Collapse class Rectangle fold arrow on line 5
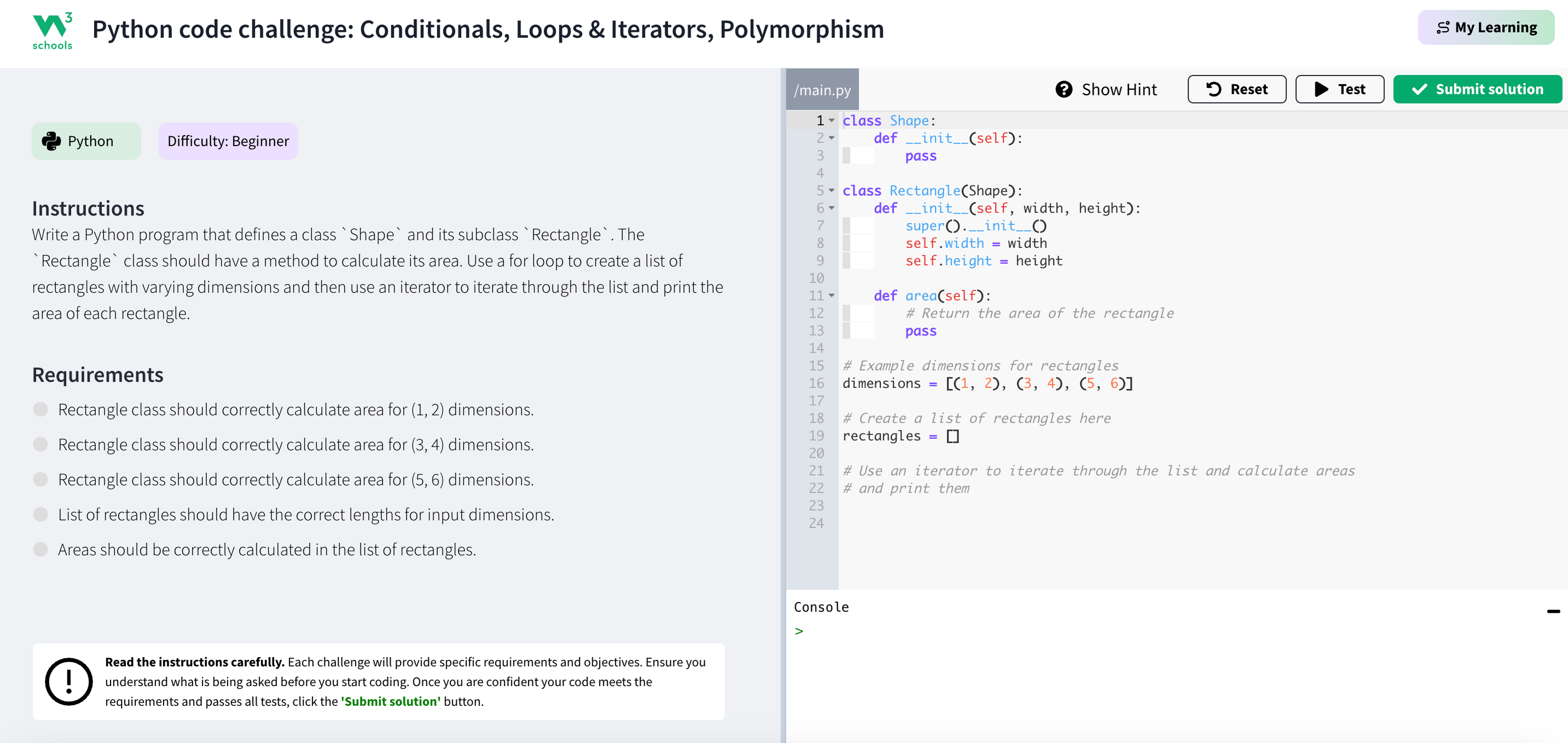The height and width of the screenshot is (743, 1568). point(831,190)
